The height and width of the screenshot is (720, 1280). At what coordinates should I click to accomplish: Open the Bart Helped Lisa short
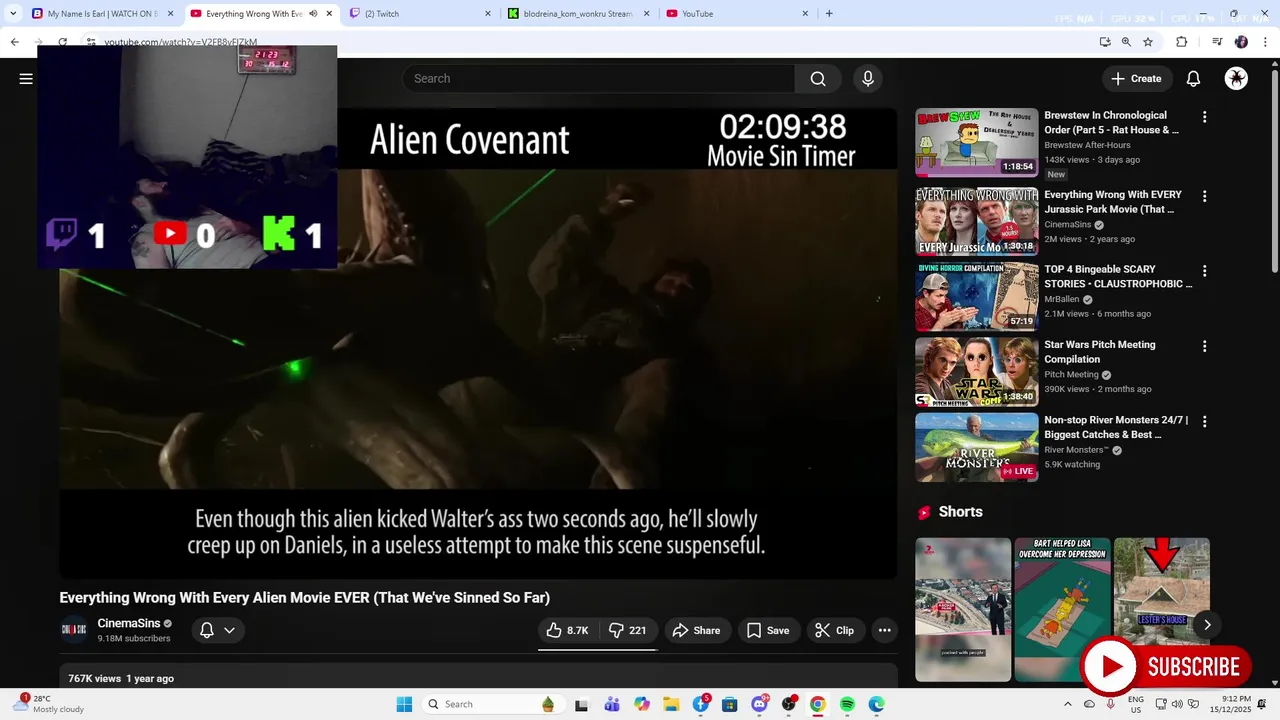click(1062, 610)
